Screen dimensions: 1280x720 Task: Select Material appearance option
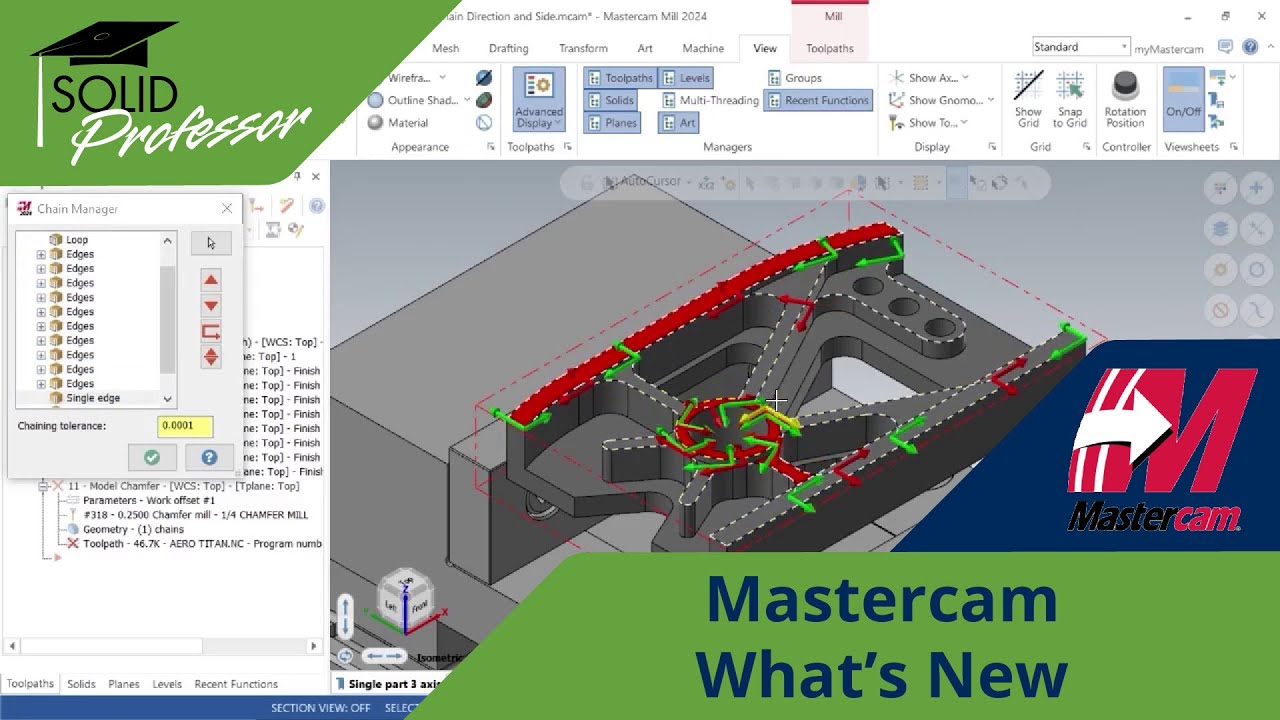(398, 123)
